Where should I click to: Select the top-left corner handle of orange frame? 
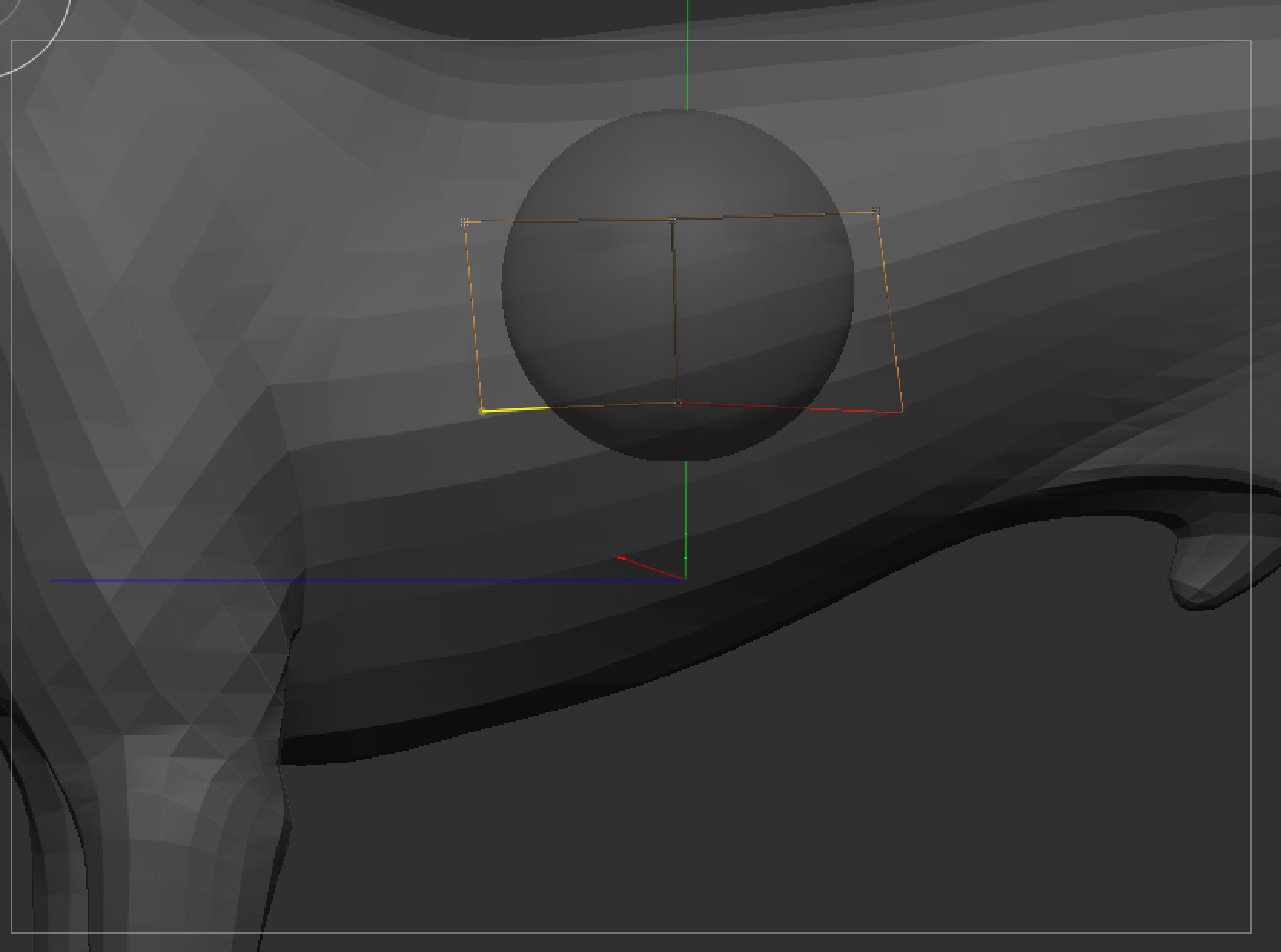pos(465,222)
